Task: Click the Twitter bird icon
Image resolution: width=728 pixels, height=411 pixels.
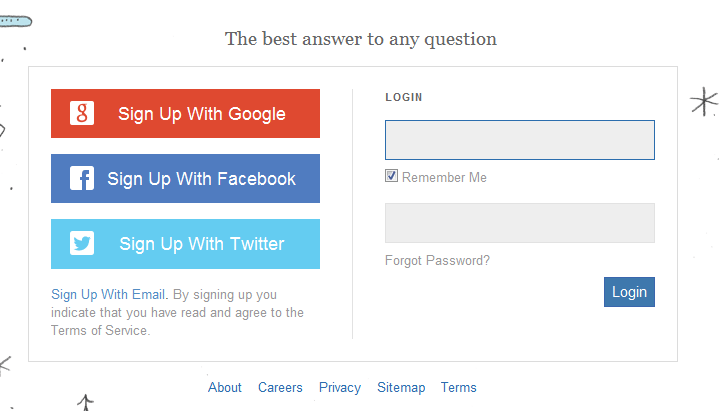Action: coord(82,244)
